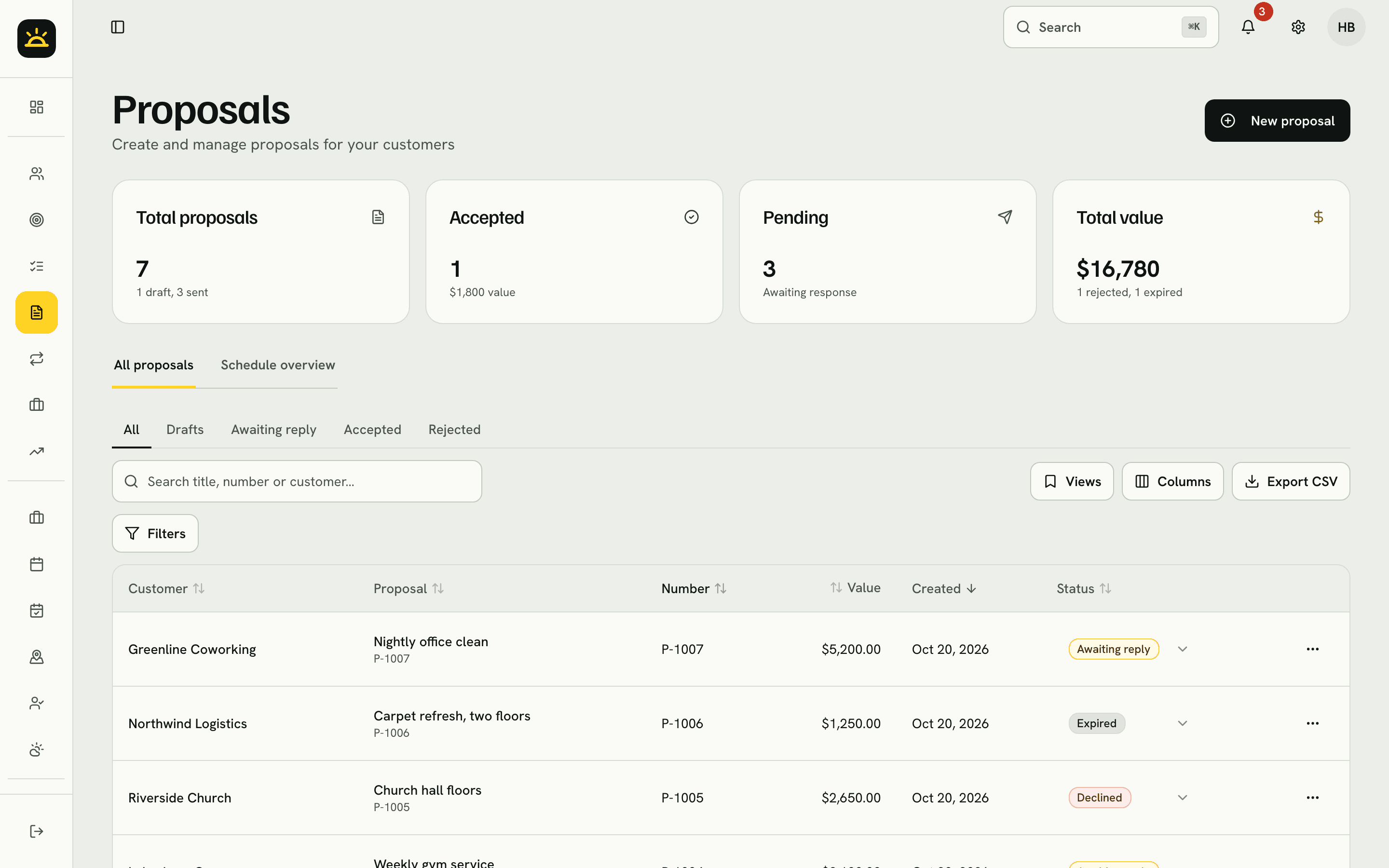Select the Accepted filter tab

(372, 429)
